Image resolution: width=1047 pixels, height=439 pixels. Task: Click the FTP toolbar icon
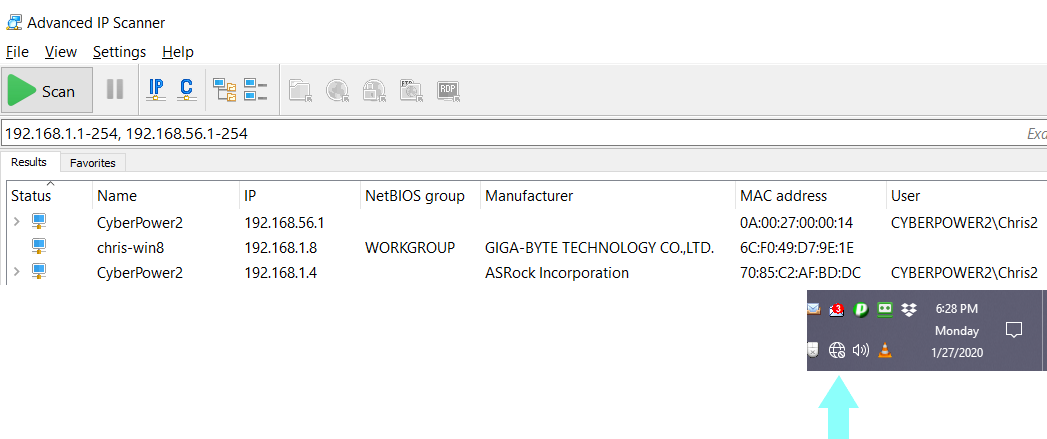tap(411, 90)
